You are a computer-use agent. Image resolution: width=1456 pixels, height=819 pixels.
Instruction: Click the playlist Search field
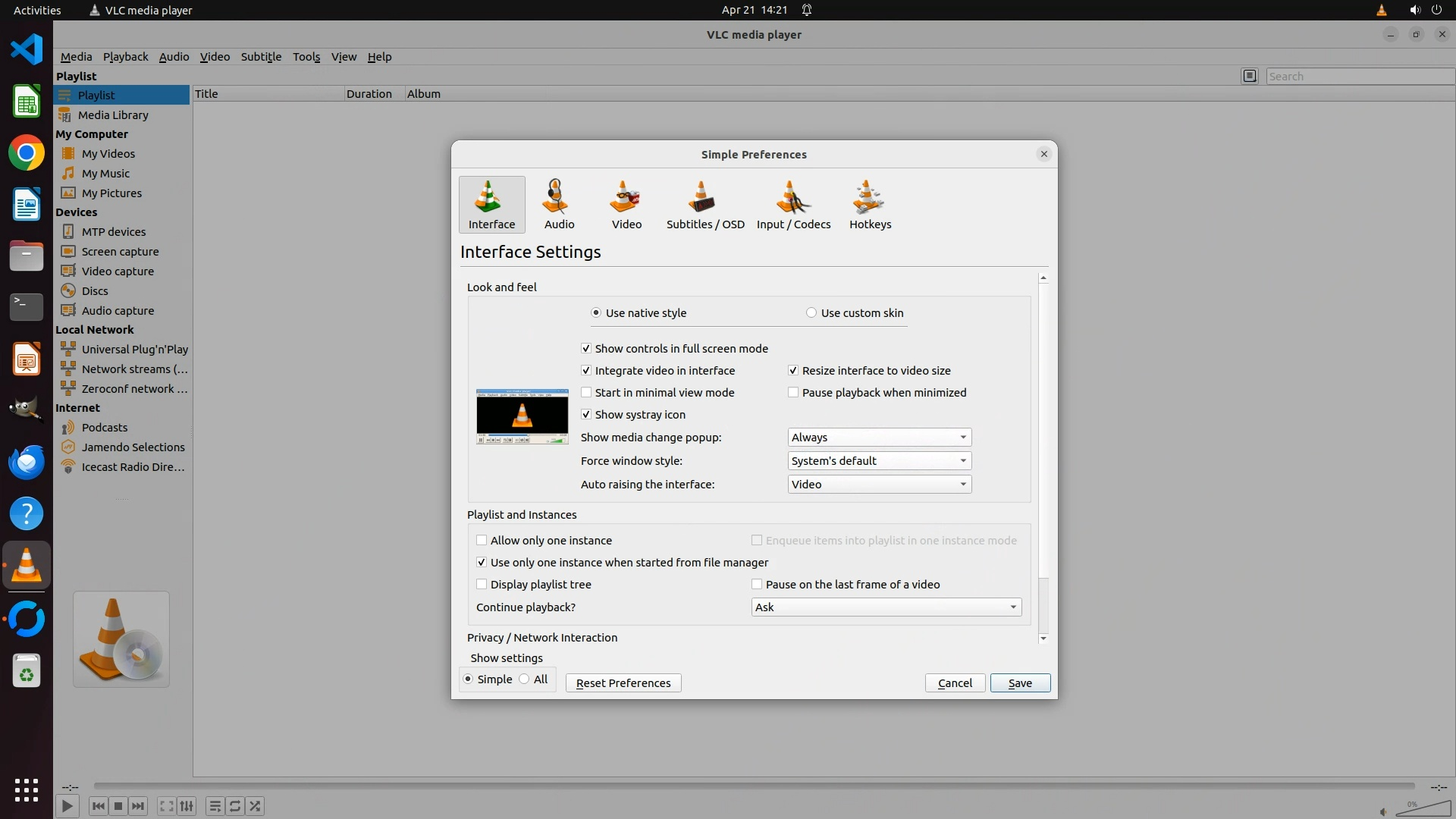click(x=1357, y=77)
